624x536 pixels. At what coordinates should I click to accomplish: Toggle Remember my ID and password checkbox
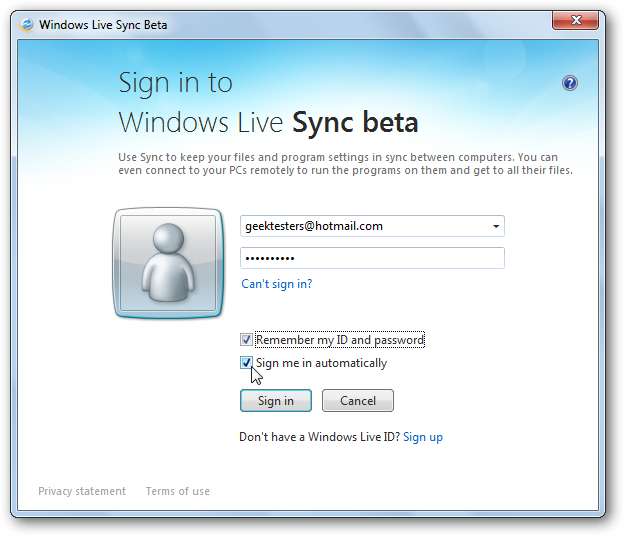coord(246,340)
